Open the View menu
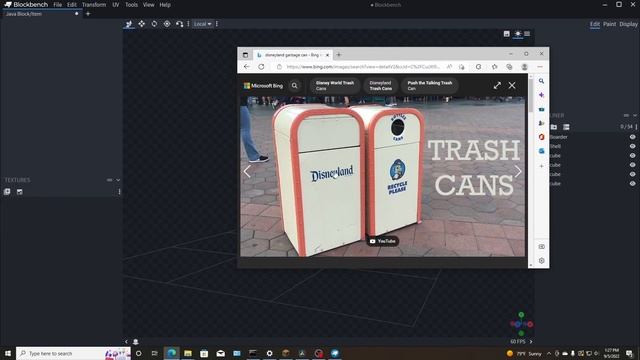 pos(149,5)
